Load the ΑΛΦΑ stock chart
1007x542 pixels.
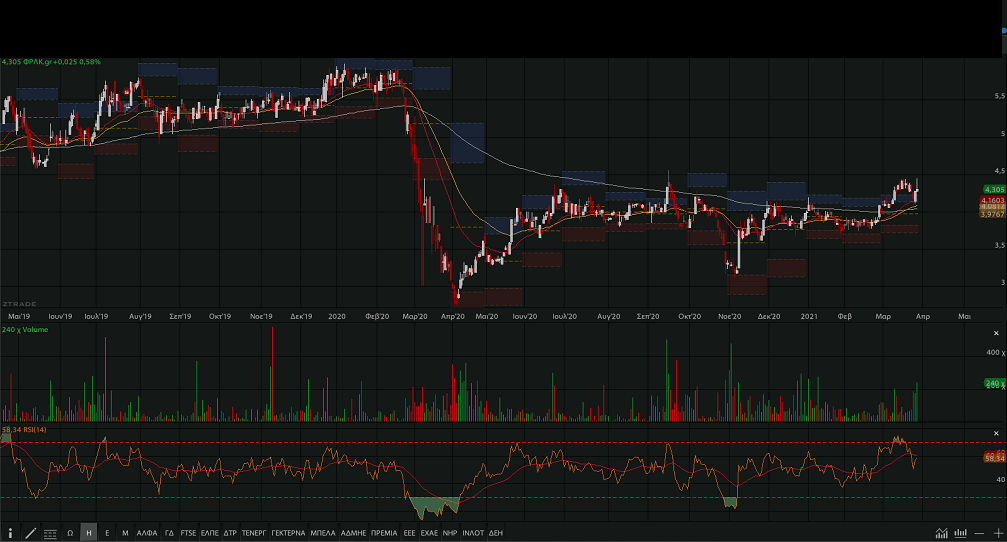[147, 533]
